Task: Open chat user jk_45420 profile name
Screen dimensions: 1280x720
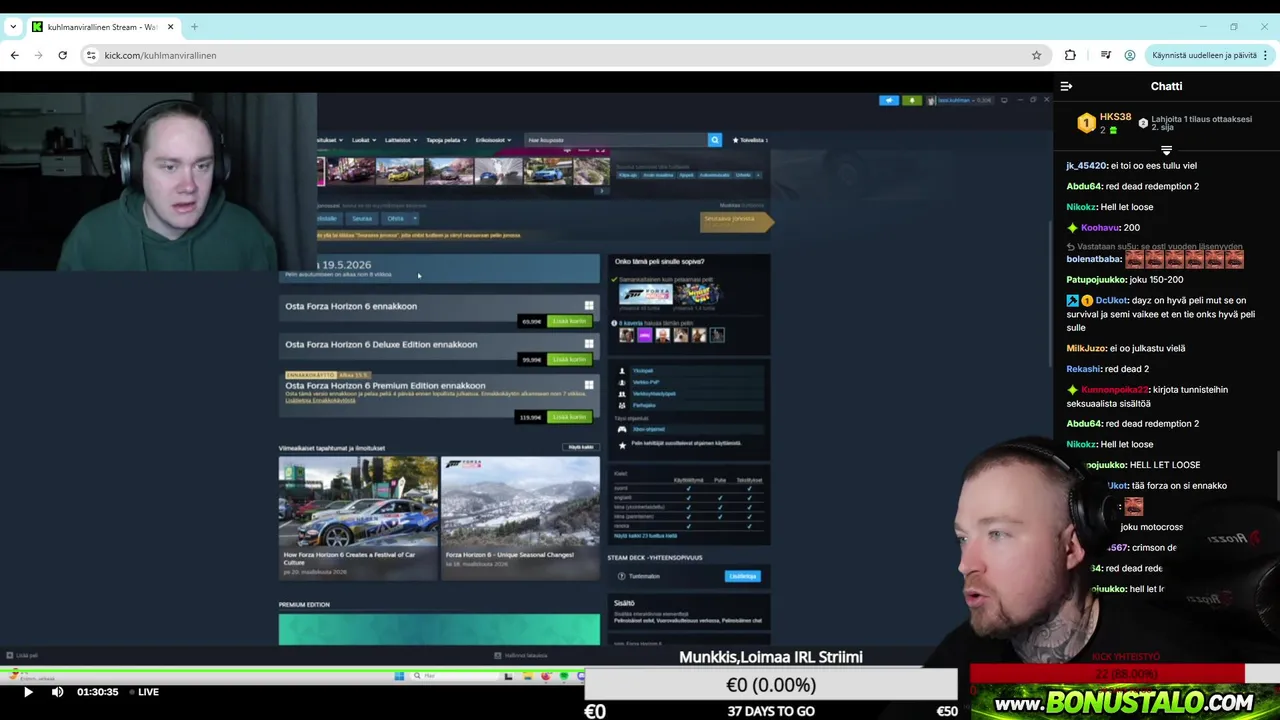Action: click(x=1087, y=166)
